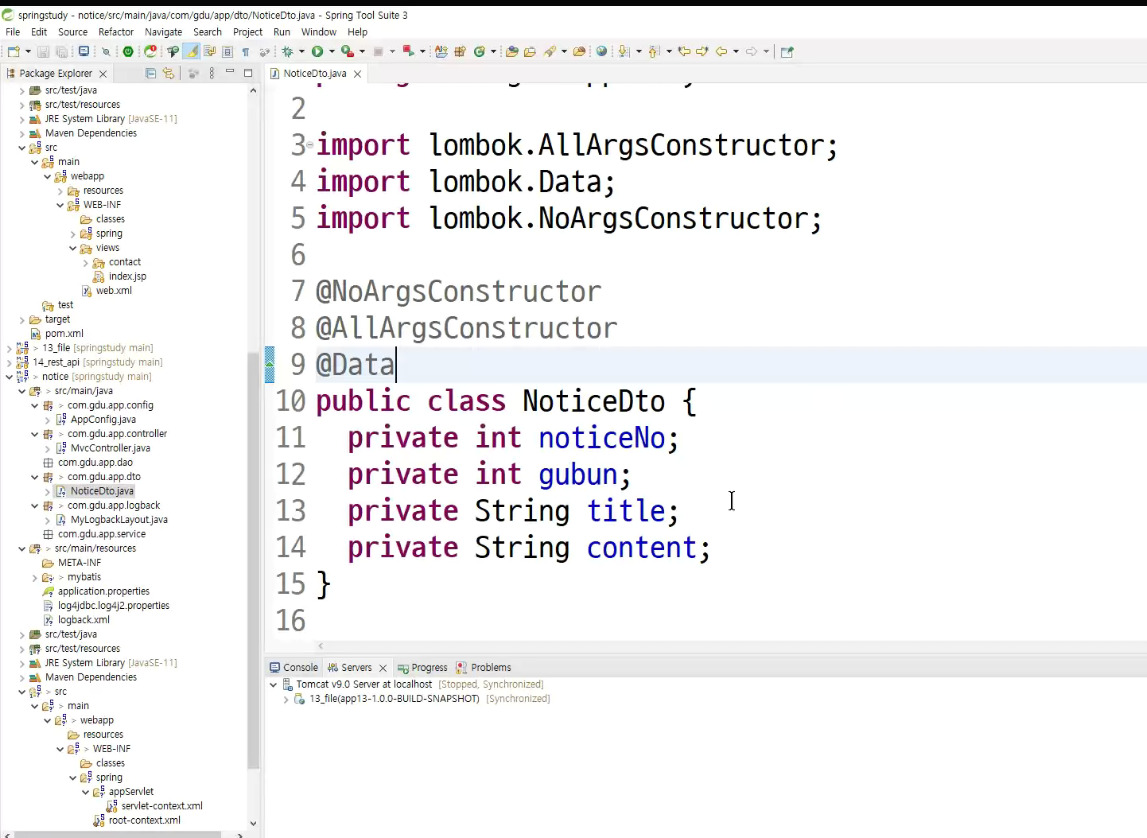Close the NoticeDto.java editor tab
1147x838 pixels.
coord(357,74)
